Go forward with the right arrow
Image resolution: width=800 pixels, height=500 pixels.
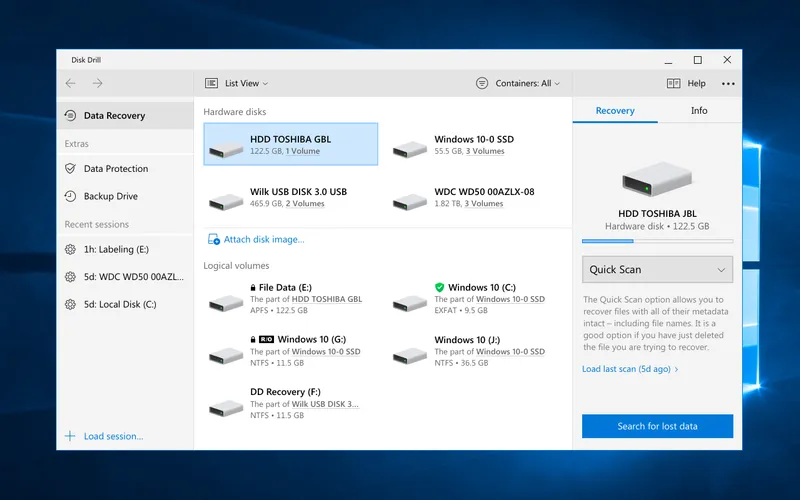tap(97, 83)
